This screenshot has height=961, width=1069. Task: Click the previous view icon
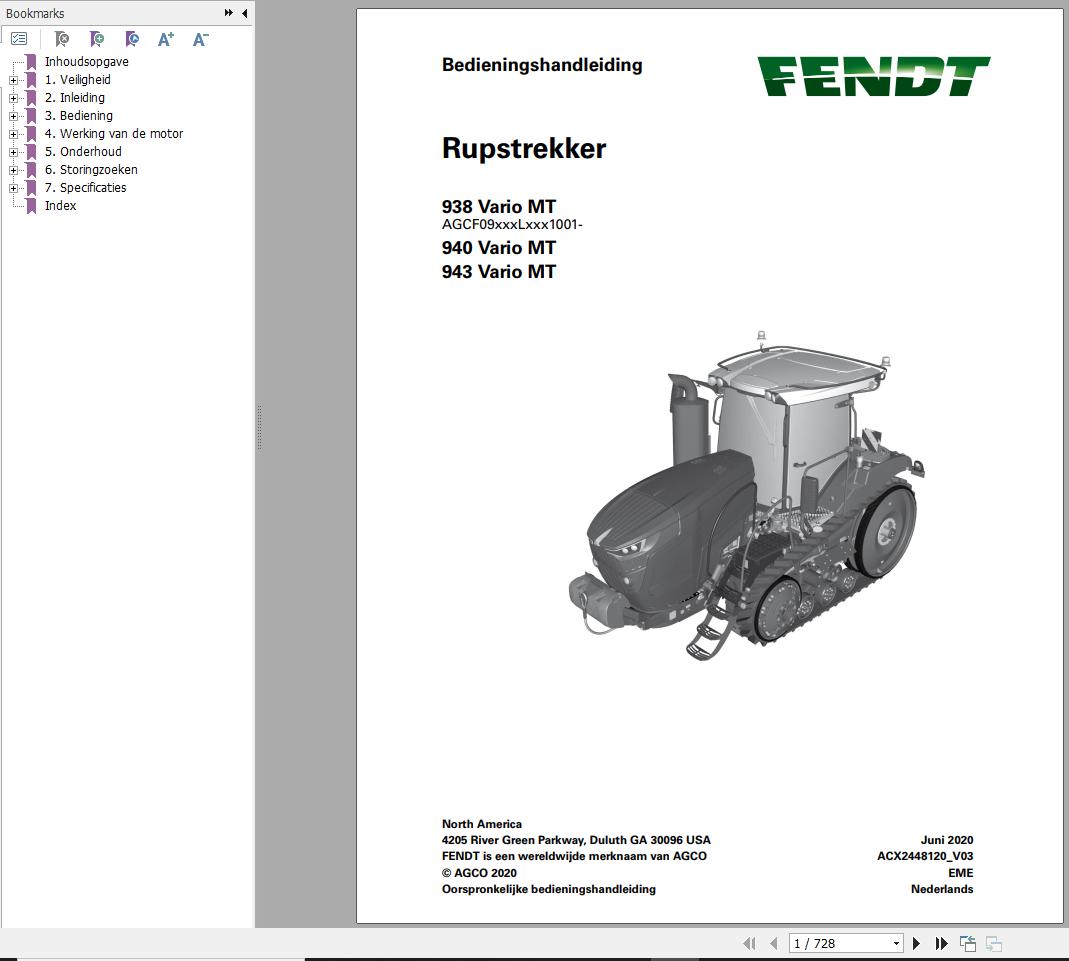[x=967, y=943]
